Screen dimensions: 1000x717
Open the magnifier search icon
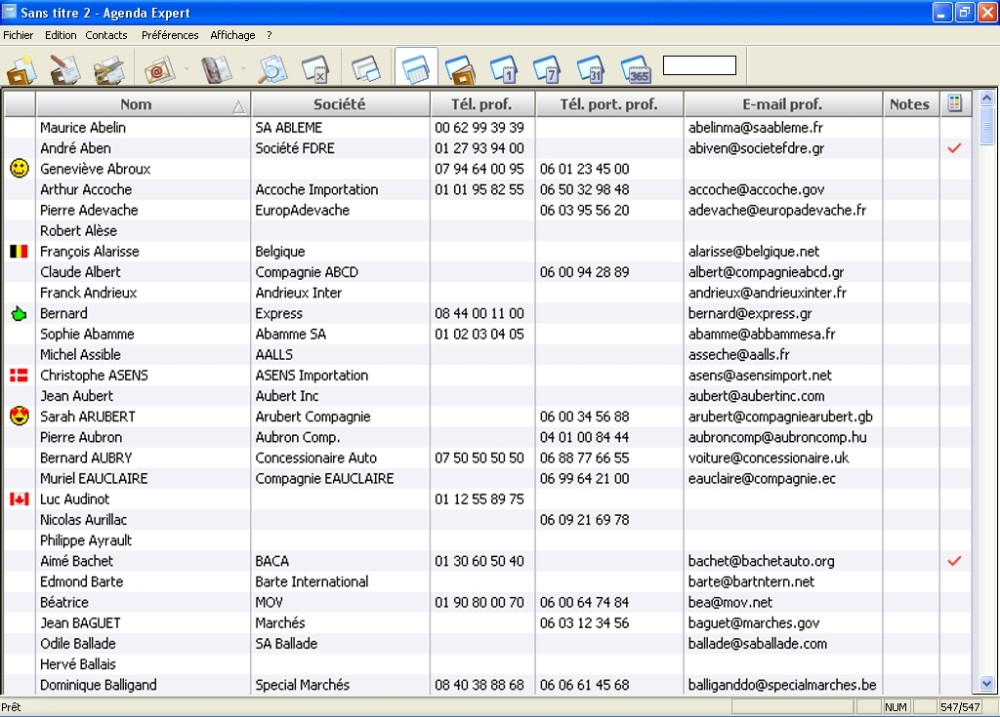[272, 70]
